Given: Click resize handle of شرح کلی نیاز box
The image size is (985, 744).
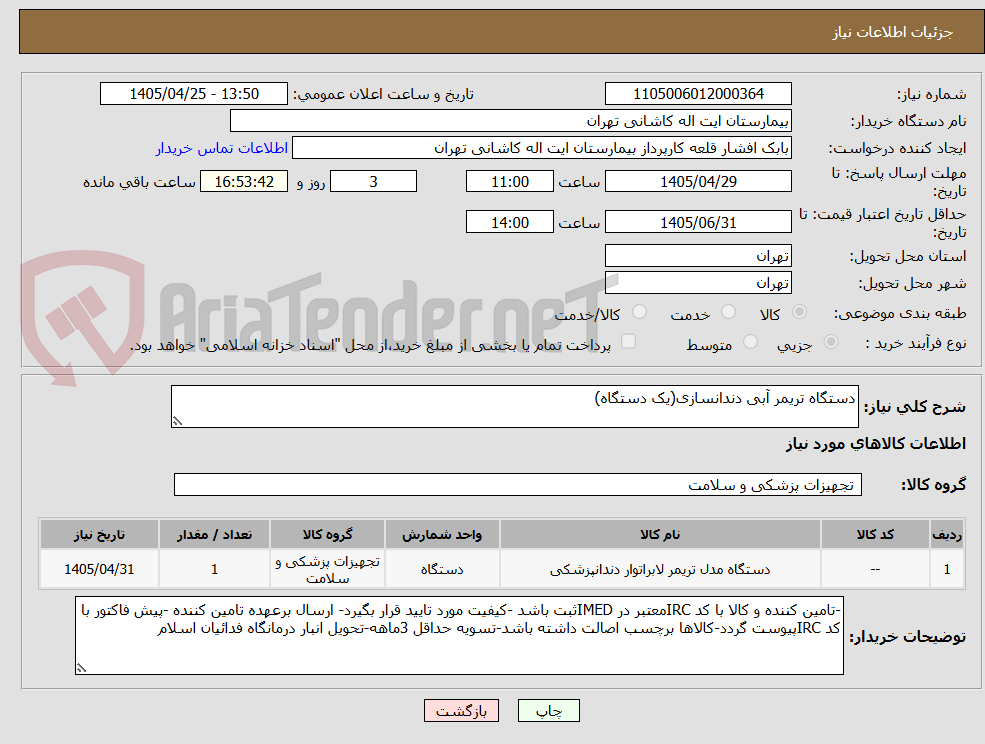Looking at the screenshot, I should click(x=177, y=422).
